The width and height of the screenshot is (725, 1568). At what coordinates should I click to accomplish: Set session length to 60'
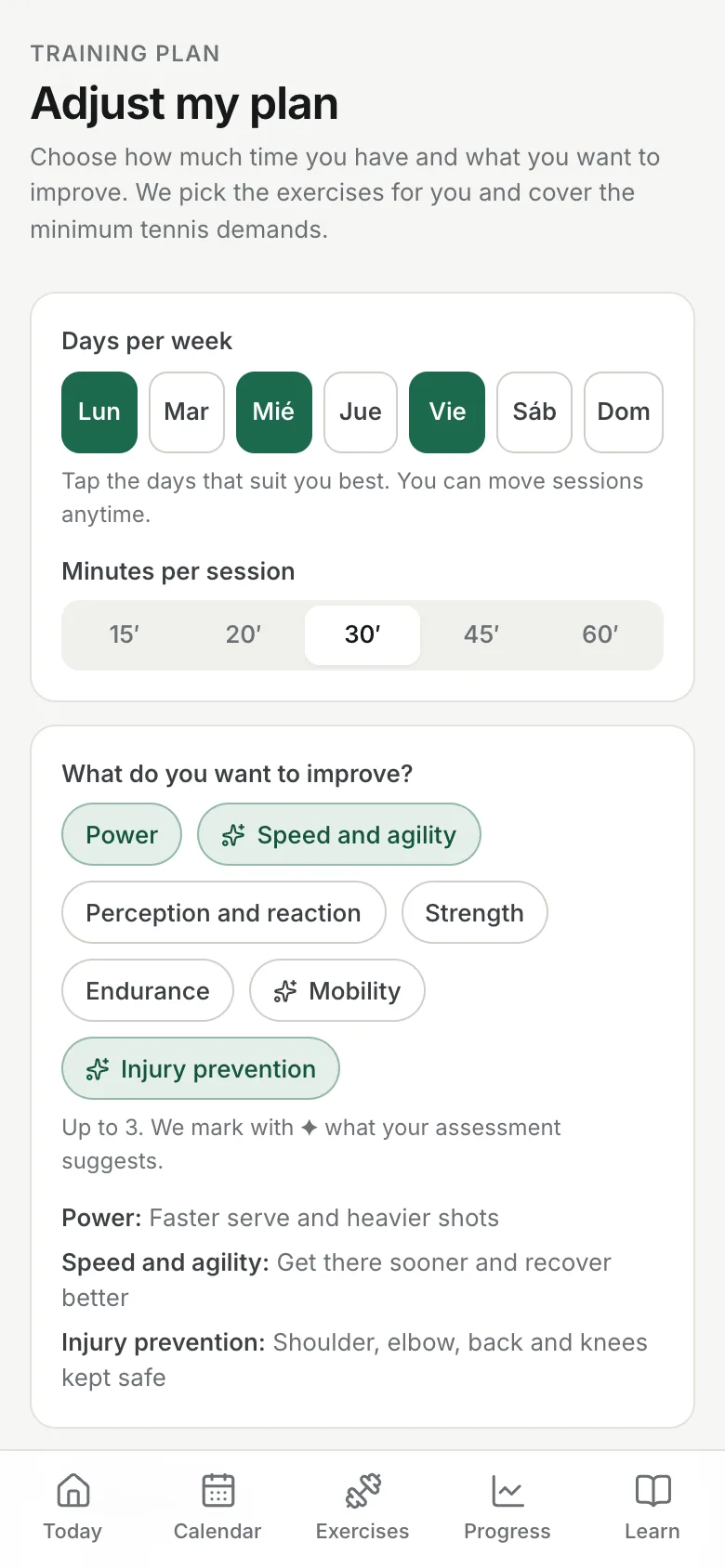pos(600,635)
